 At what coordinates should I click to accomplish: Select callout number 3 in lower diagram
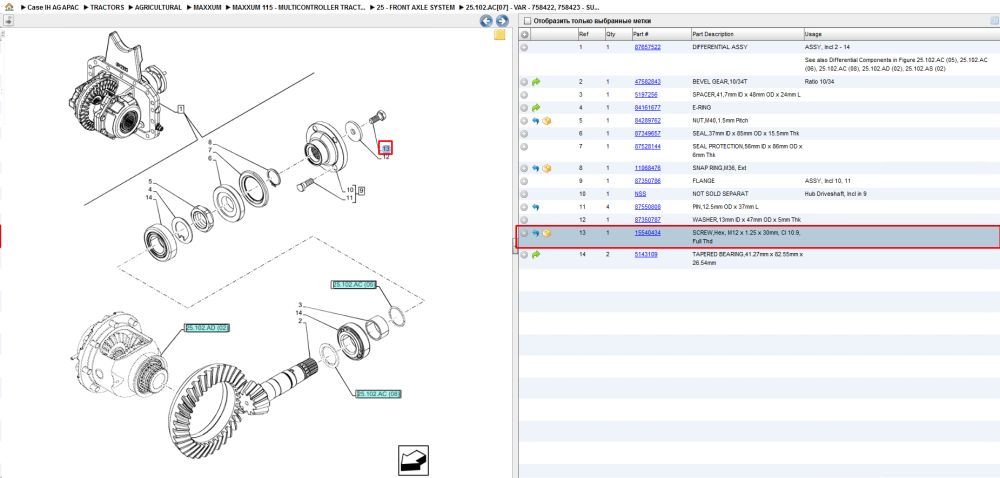point(300,305)
